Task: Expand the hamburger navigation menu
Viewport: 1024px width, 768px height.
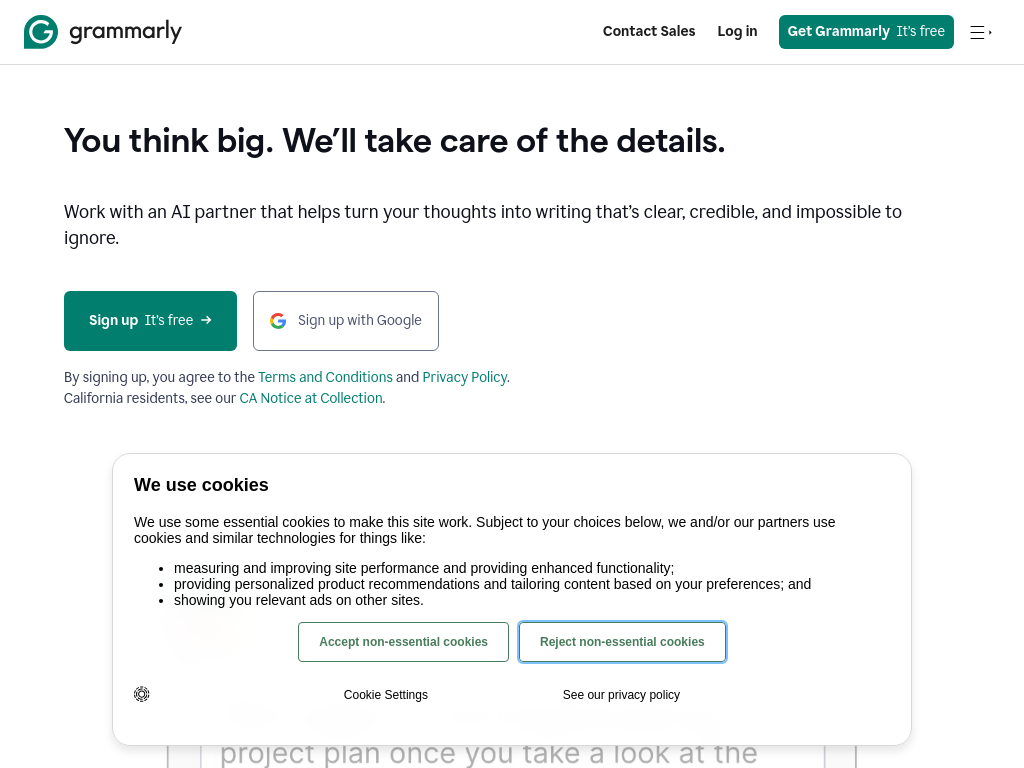Action: [979, 32]
